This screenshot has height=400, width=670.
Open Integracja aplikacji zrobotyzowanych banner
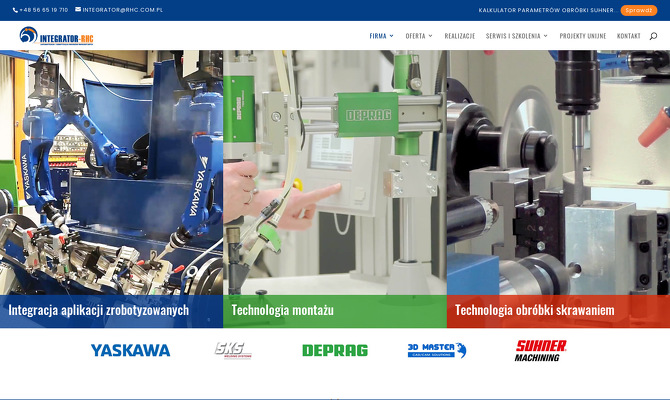[x=112, y=311]
